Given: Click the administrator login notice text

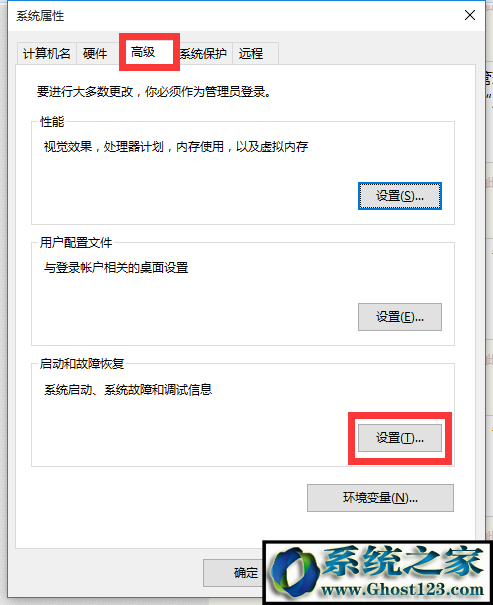Looking at the screenshot, I should point(154,92).
